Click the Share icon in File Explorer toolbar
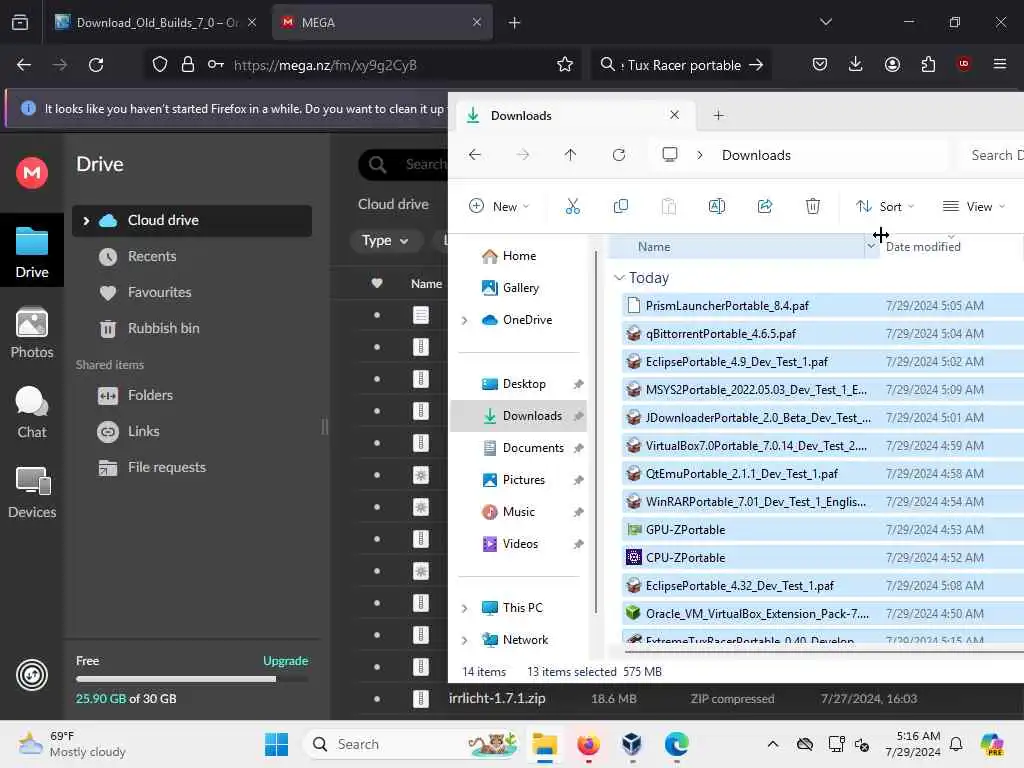This screenshot has height=768, width=1024. 765,206
